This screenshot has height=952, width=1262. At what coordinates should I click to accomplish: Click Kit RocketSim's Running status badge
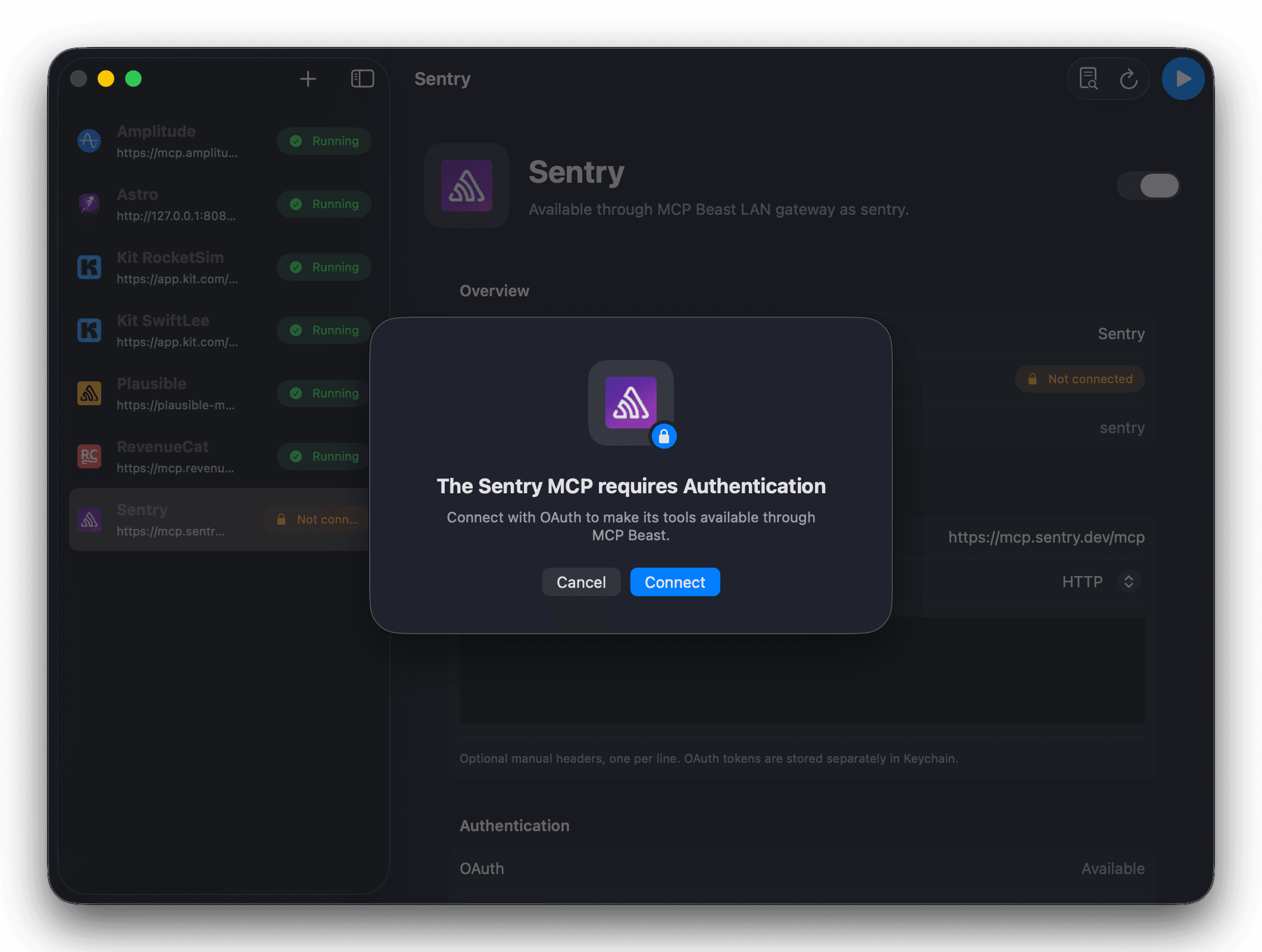coord(324,267)
